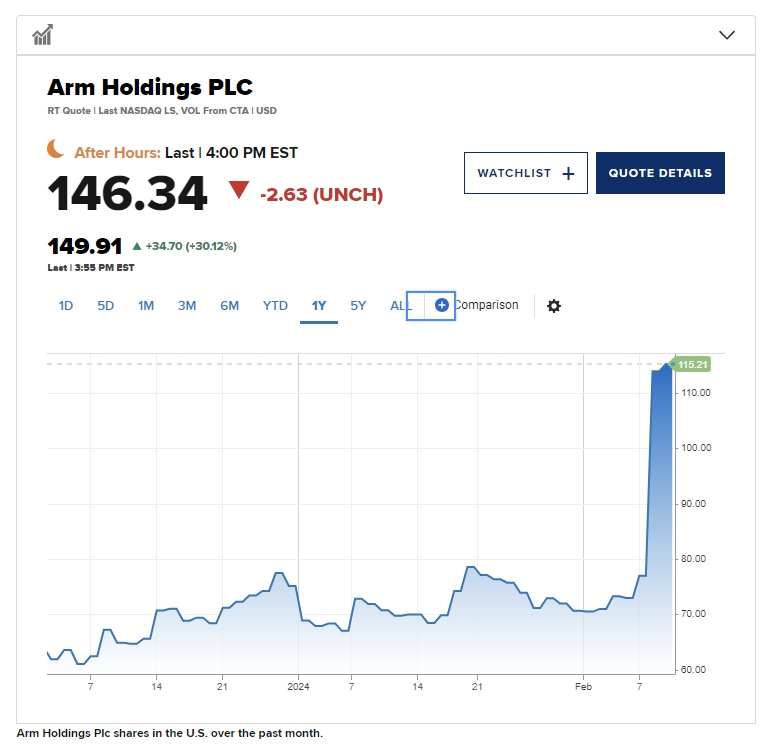Open Quote Details for Arm Holdings
771x752 pixels.
point(660,173)
